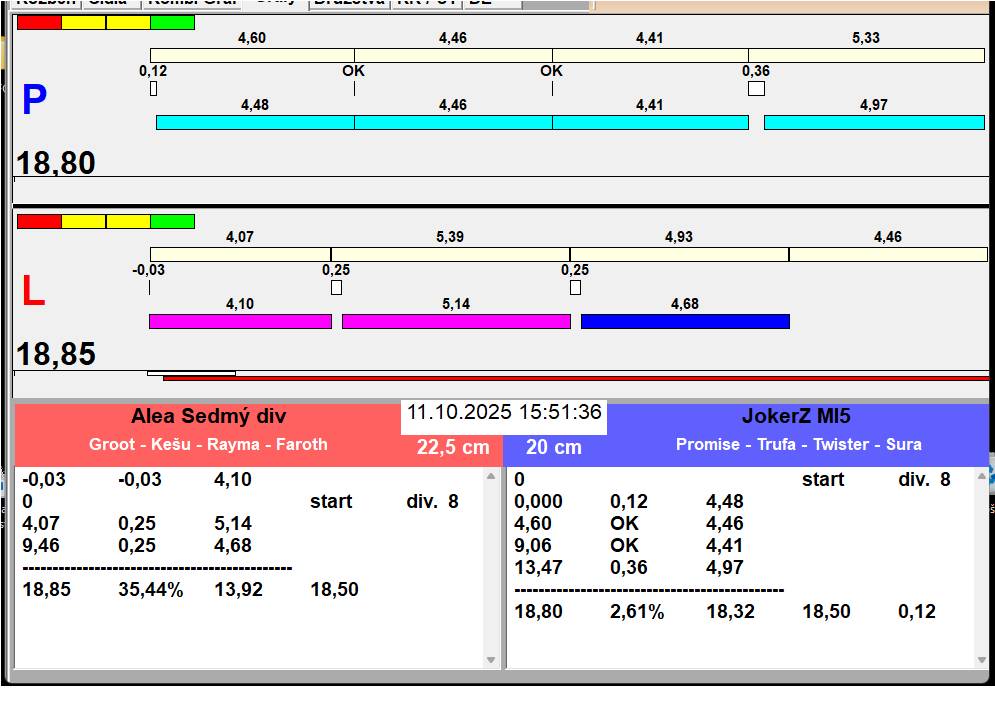Click the JokerZ MI5 team header

tap(796, 417)
